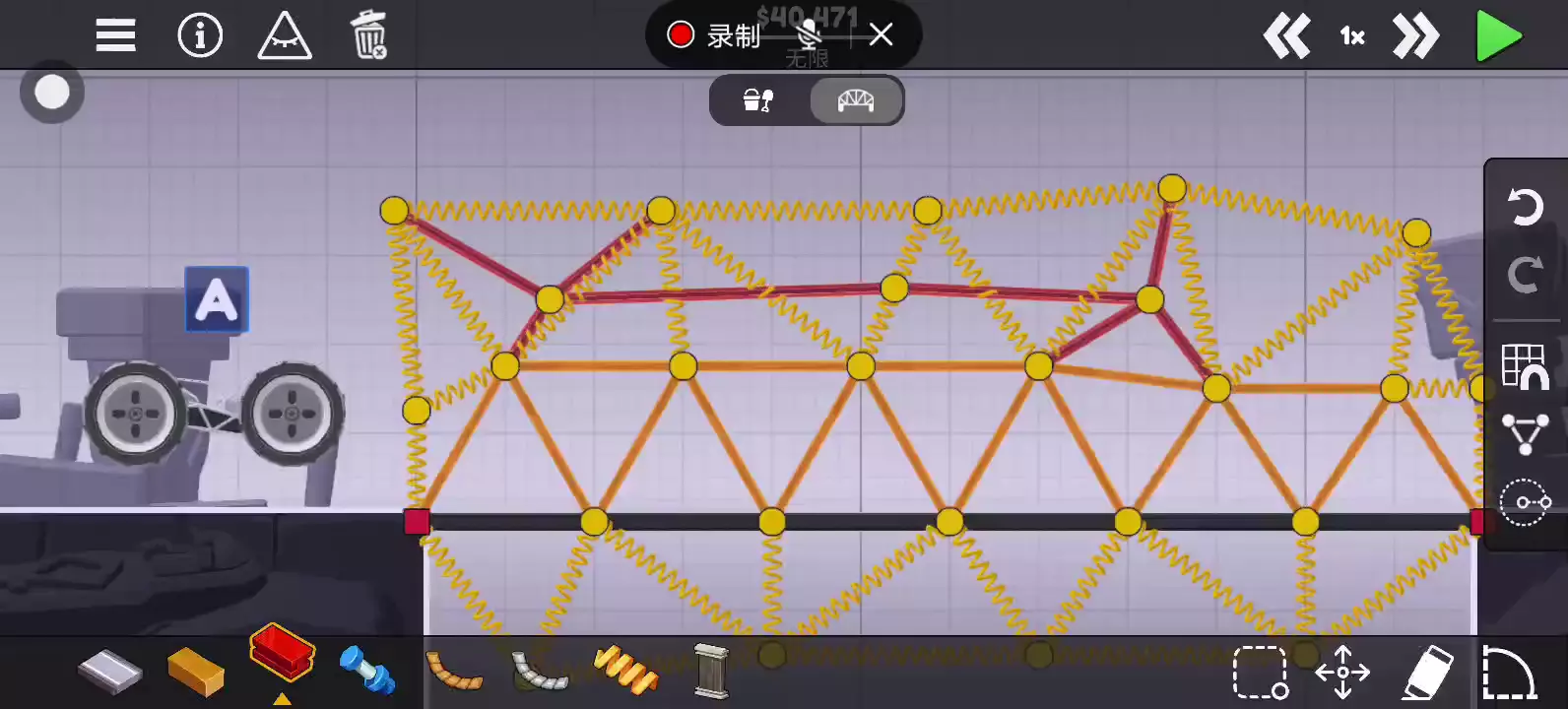Redo the last undone action
This screenshot has height=709, width=1568.
pos(1525,275)
